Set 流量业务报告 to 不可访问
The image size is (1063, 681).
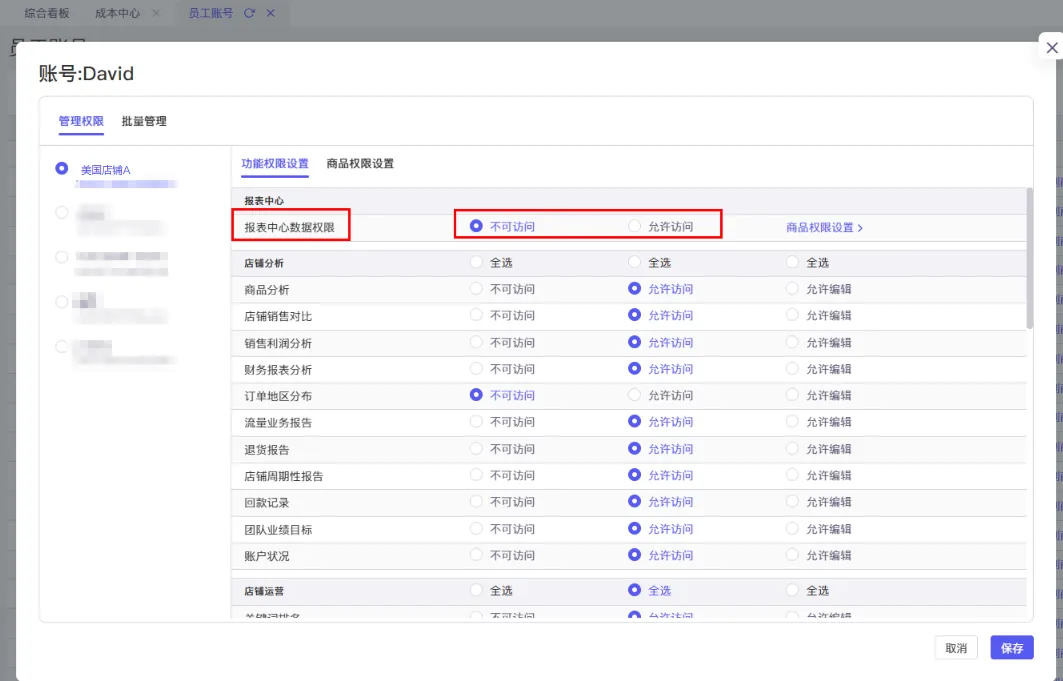point(476,421)
